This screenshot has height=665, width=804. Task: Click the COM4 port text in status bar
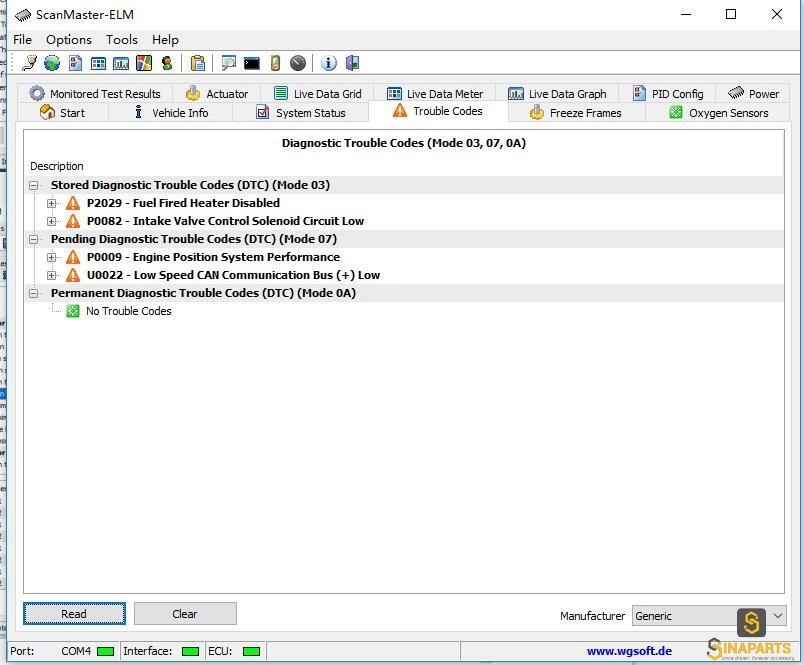76,651
